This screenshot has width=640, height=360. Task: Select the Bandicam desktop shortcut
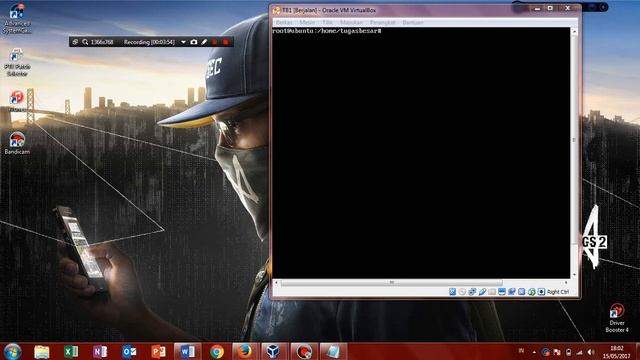[17, 143]
